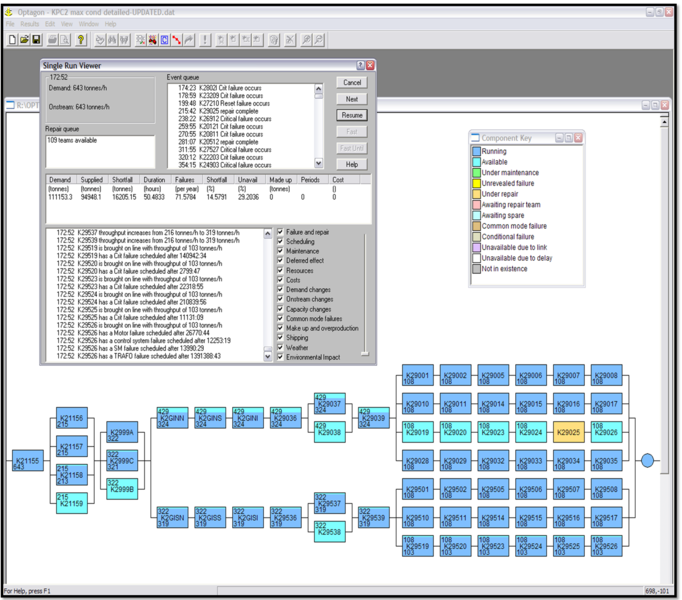This screenshot has height=600, width=682.
Task: Click the scissors cut toolbar icon
Action: [290, 40]
